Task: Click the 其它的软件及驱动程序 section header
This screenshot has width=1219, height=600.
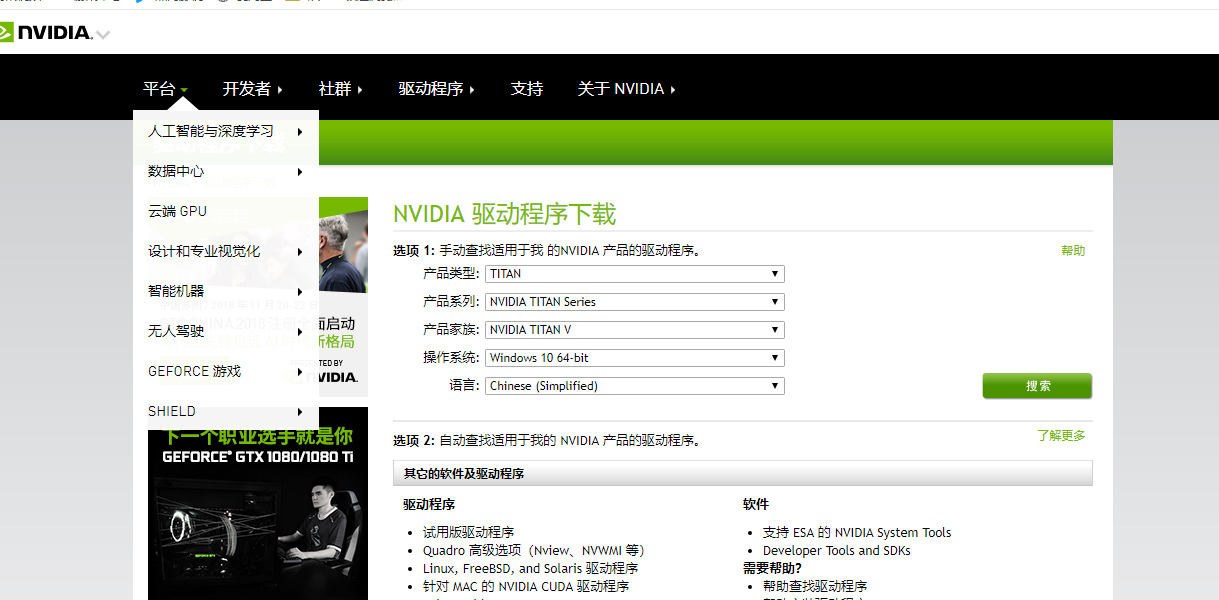Action: pos(743,473)
